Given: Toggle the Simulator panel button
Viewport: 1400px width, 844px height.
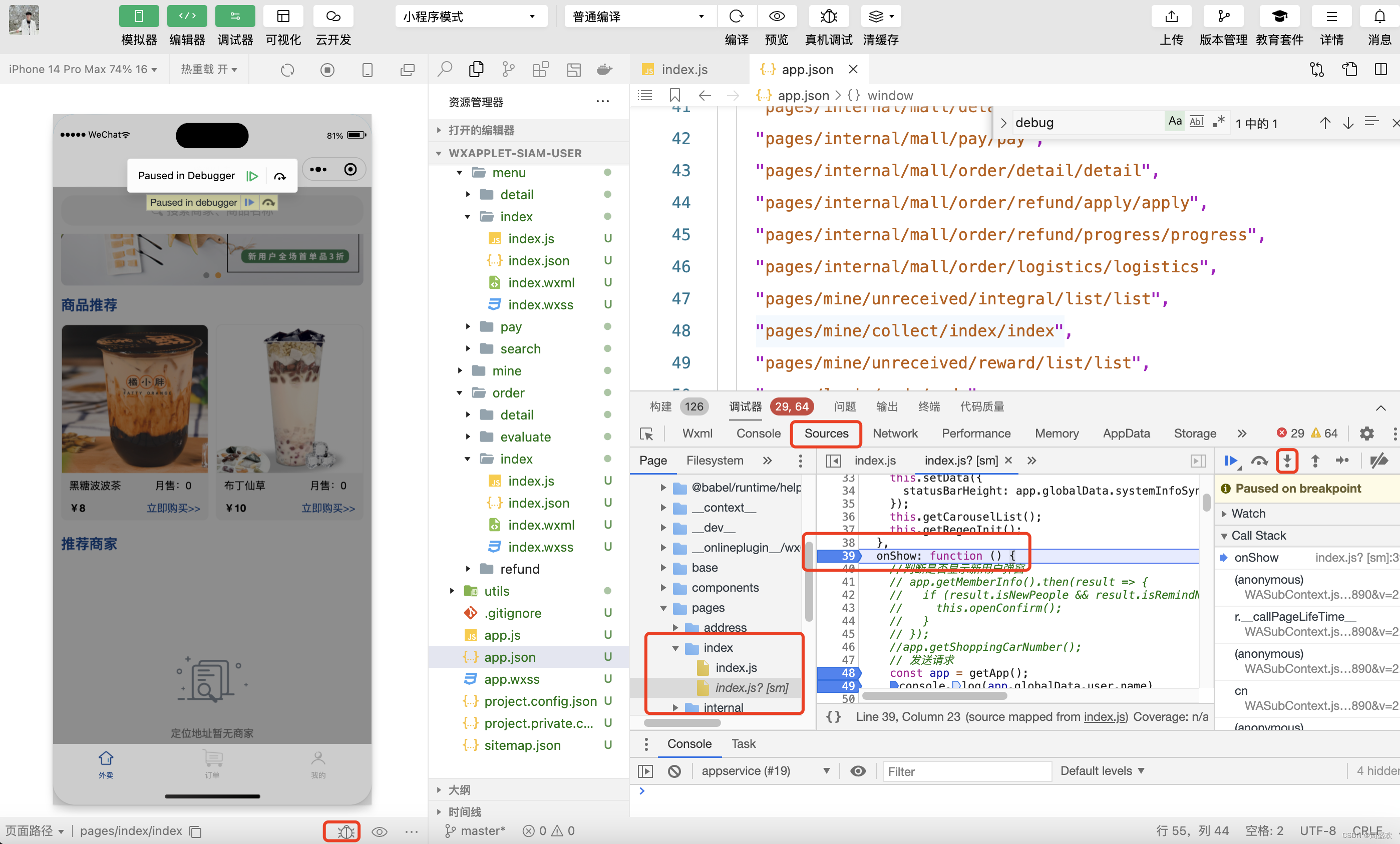Looking at the screenshot, I should [139, 17].
